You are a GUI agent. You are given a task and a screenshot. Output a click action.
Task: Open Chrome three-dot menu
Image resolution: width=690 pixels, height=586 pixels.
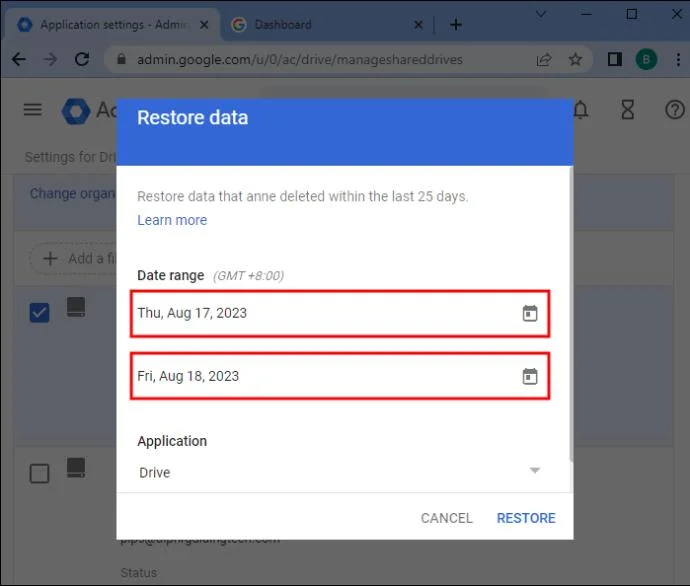[x=678, y=59]
